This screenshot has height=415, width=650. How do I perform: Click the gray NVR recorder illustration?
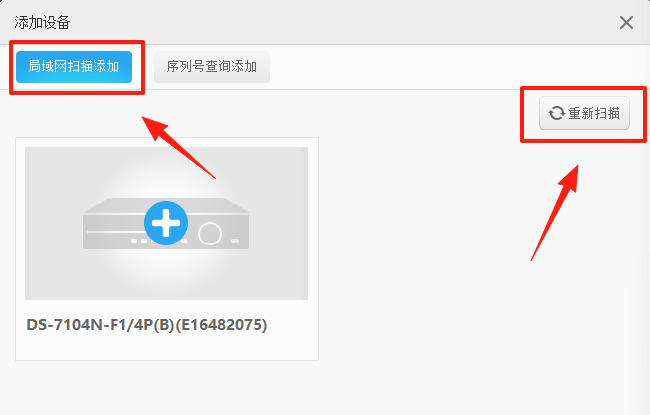click(166, 223)
